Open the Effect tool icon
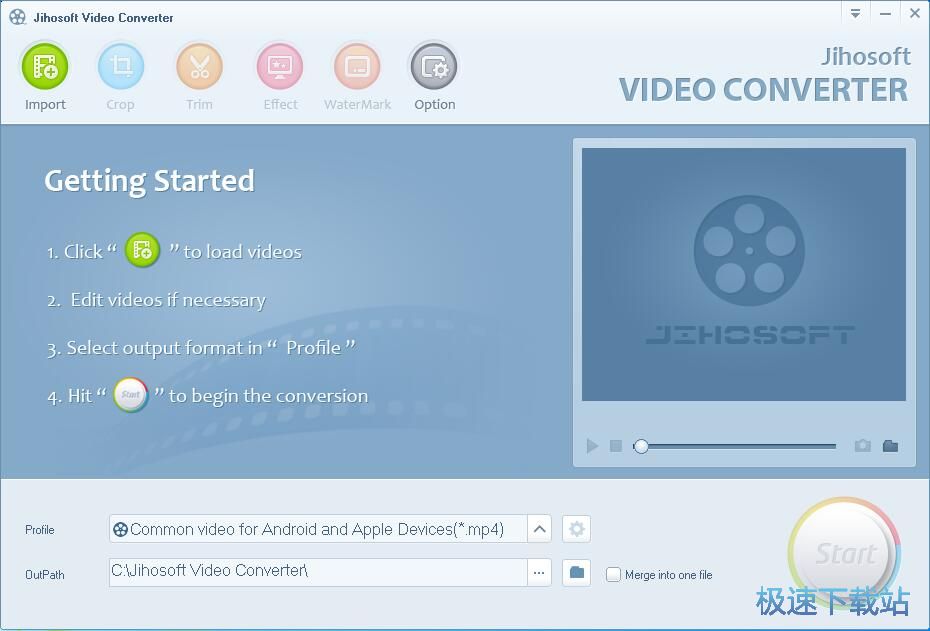Image resolution: width=930 pixels, height=631 pixels. [x=279, y=66]
